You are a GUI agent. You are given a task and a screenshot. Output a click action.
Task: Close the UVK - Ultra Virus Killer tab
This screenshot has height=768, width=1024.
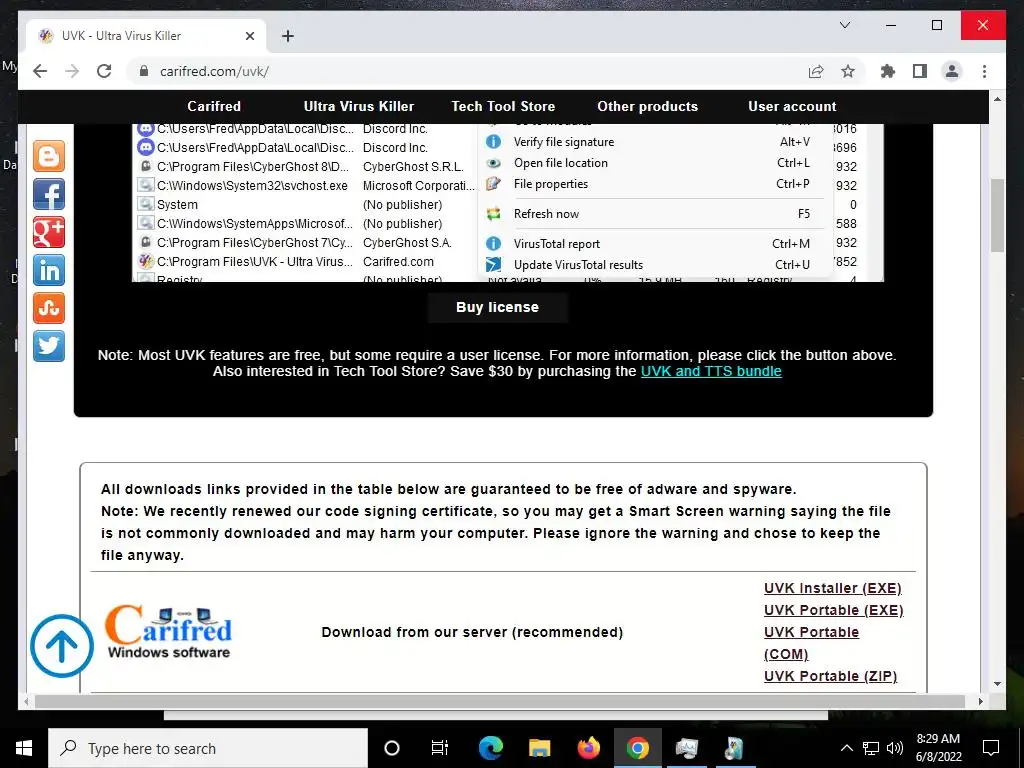(x=249, y=36)
